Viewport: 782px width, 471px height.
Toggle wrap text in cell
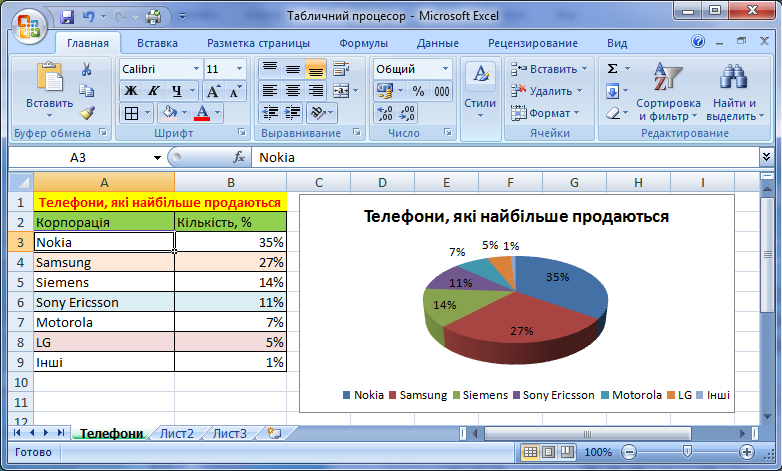341,69
